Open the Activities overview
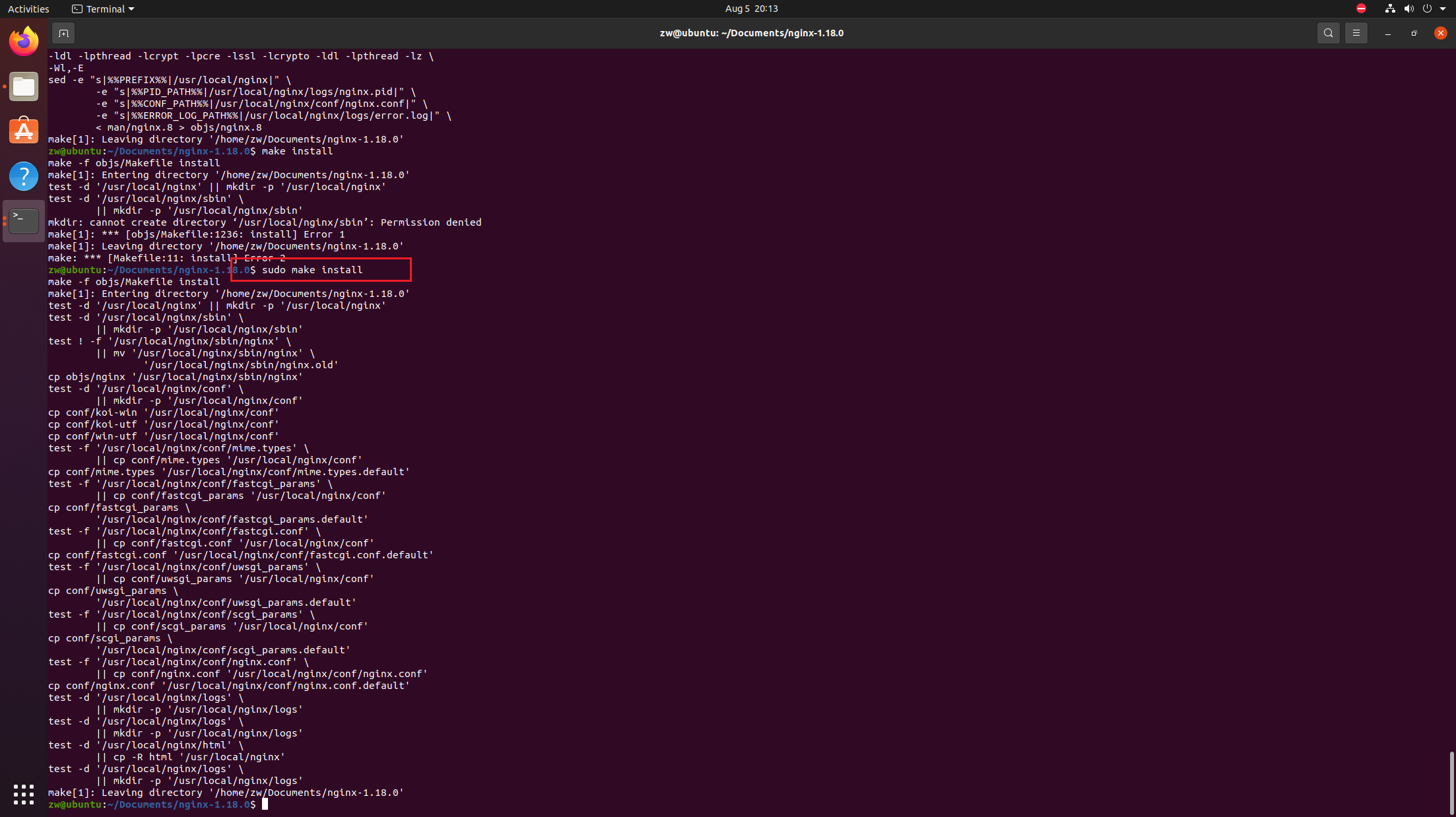Screen dimensions: 1456x817 pyautogui.click(x=28, y=9)
